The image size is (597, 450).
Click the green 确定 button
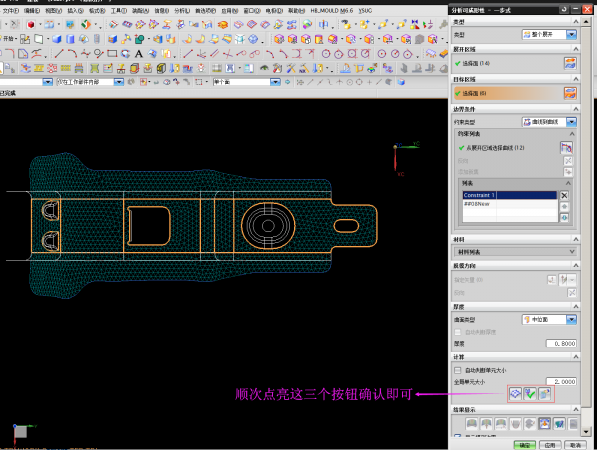(x=525, y=445)
